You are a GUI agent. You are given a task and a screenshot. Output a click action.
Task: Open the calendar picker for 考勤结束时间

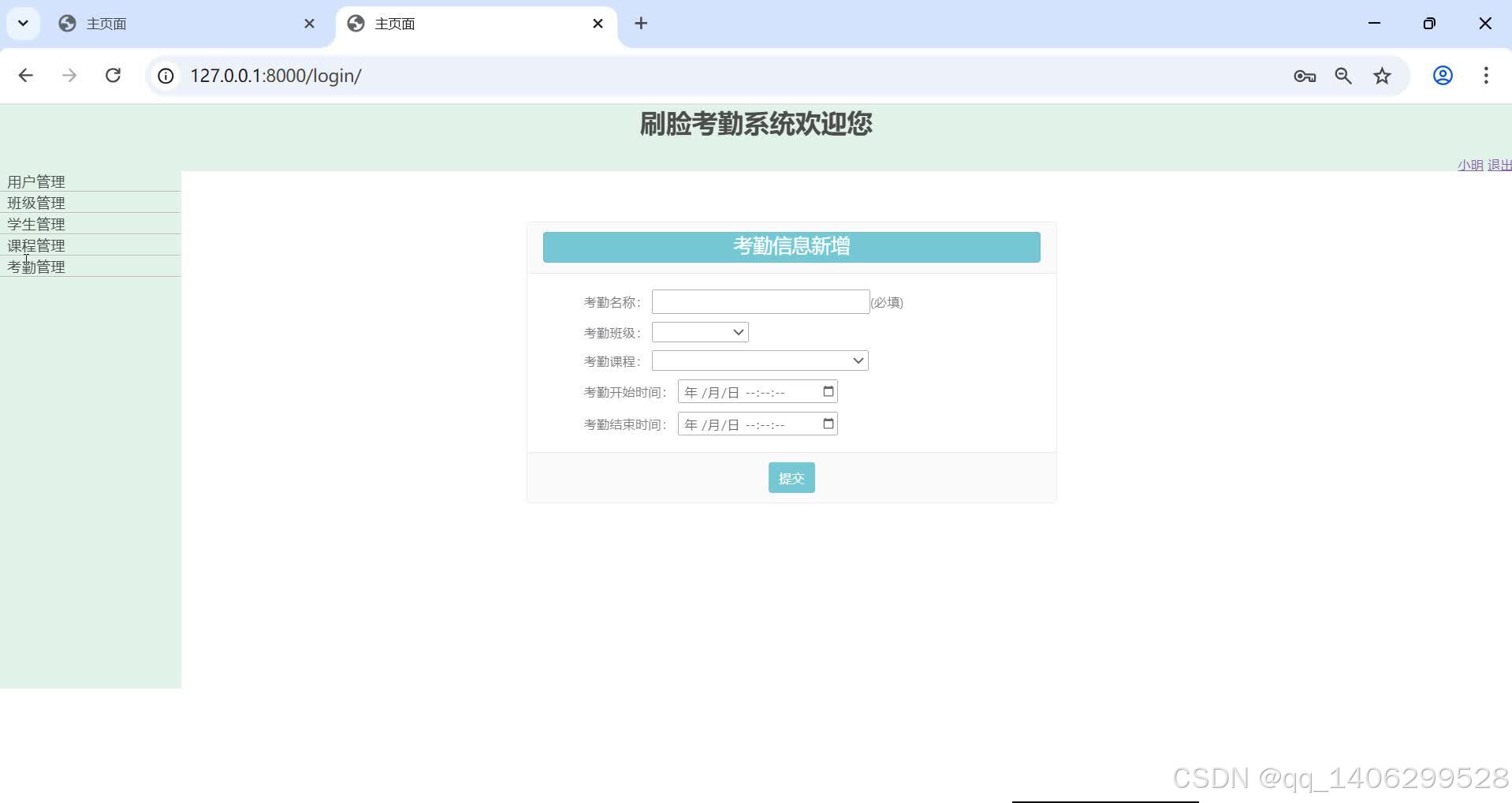(x=827, y=424)
